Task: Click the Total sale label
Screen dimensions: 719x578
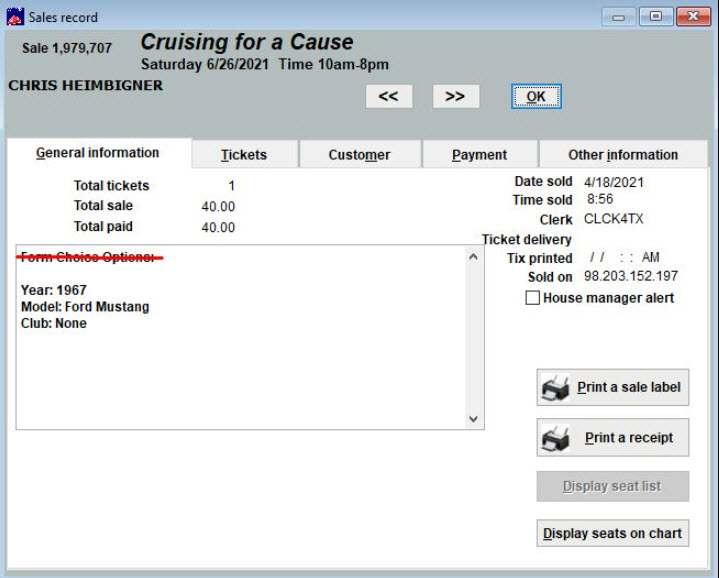Action: click(x=103, y=205)
